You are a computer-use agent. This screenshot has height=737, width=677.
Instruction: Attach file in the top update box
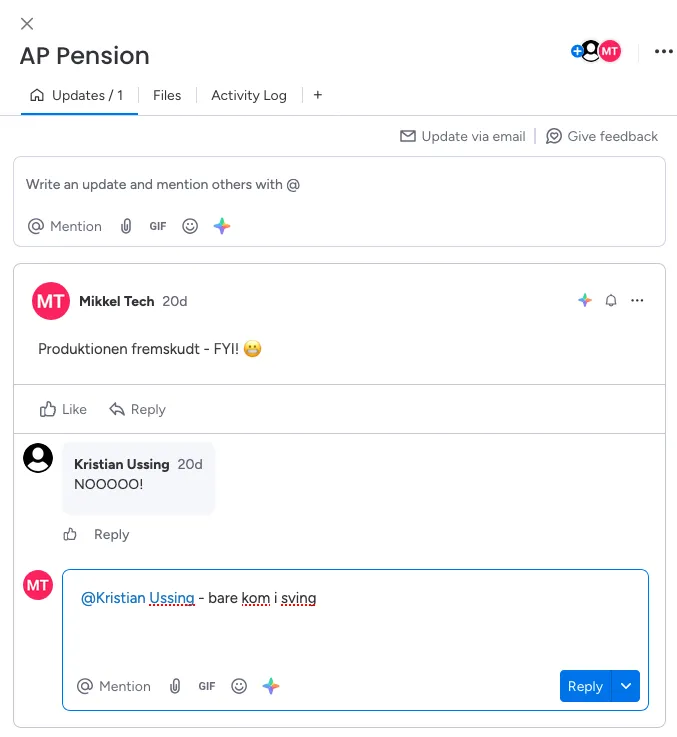tap(126, 226)
